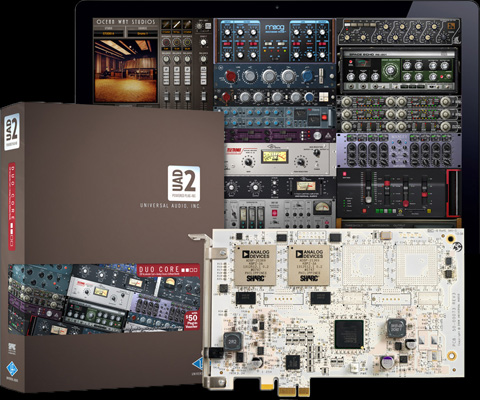Flip the power switch on the Teletronix compressor
480x400 pixels.
pos(317,165)
